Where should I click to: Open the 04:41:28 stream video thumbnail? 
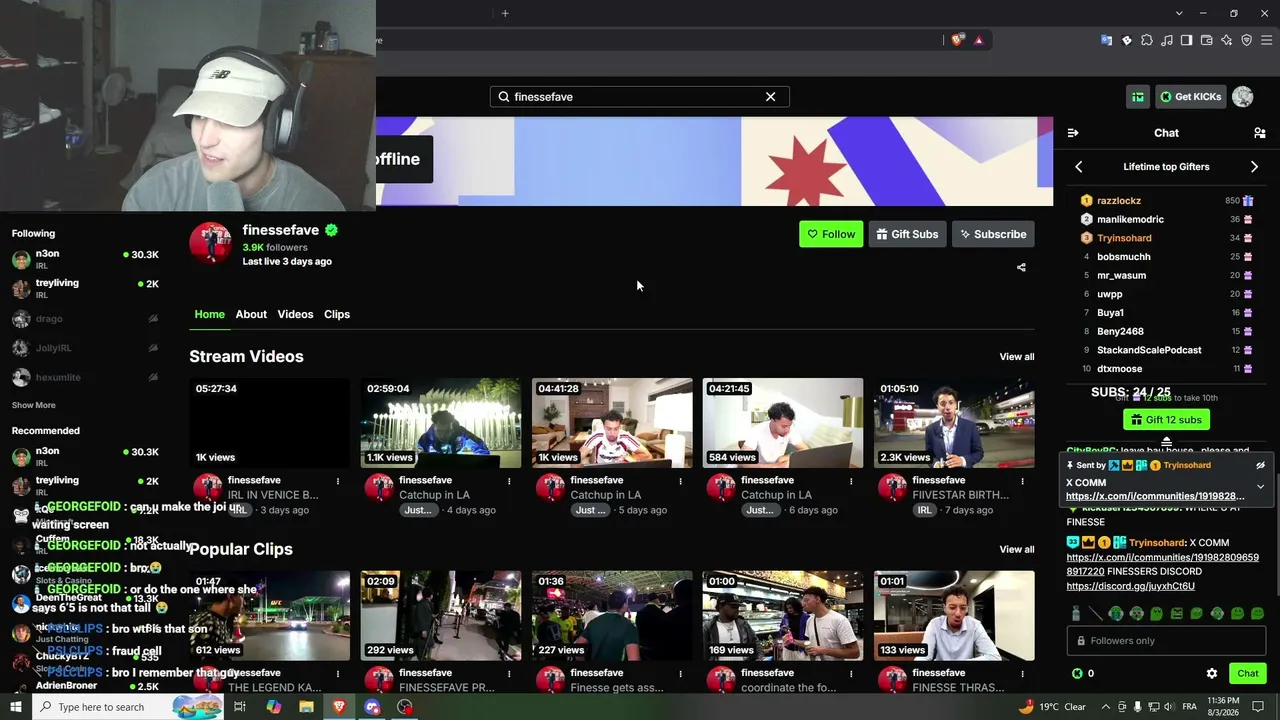tap(612, 423)
